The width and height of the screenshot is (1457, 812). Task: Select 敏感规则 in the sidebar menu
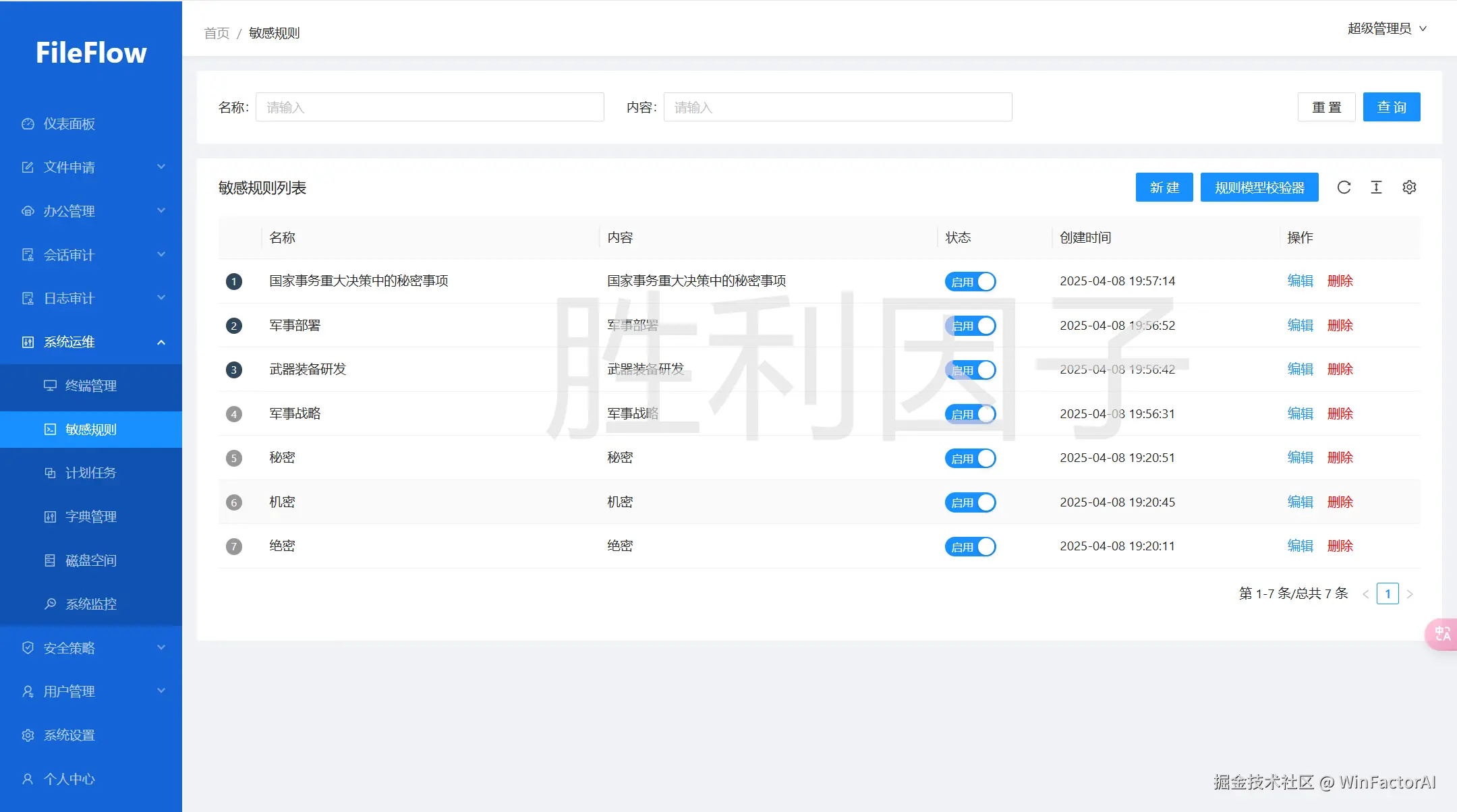(90, 430)
